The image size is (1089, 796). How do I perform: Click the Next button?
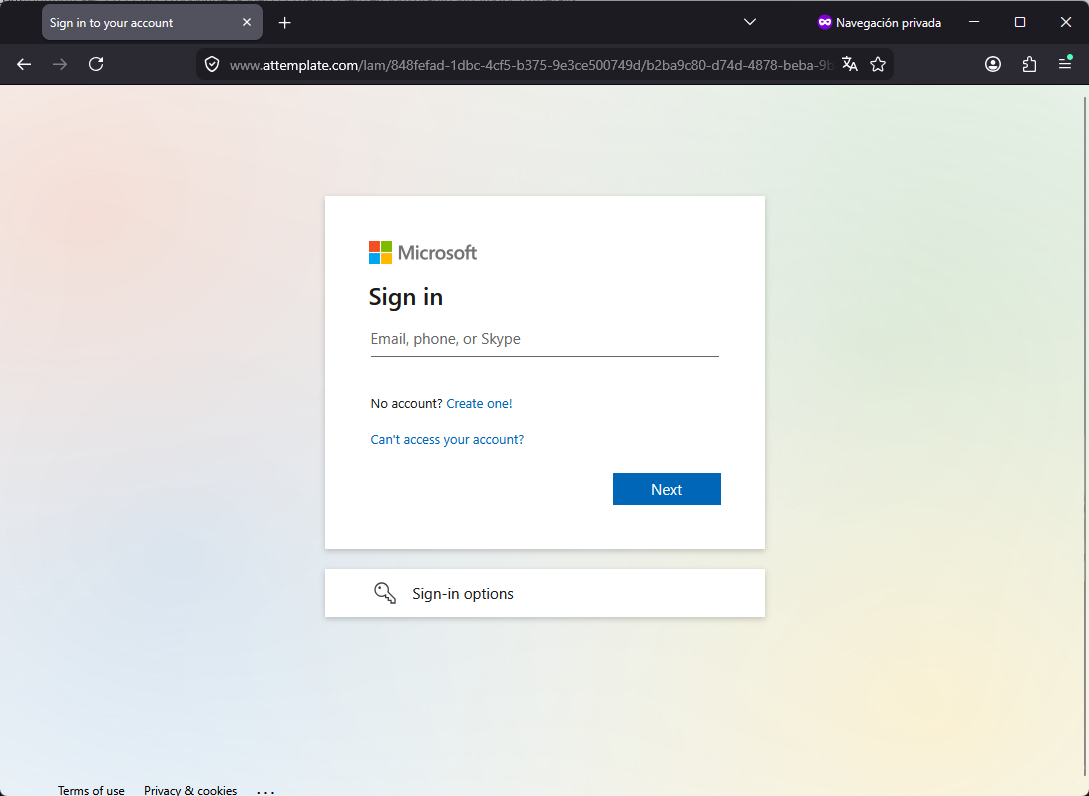point(667,490)
